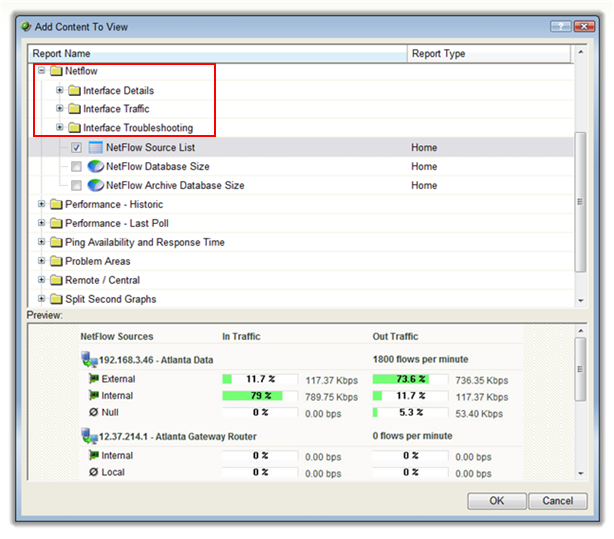Click the Interface Details folder icon
The height and width of the screenshot is (539, 614).
tap(74, 91)
